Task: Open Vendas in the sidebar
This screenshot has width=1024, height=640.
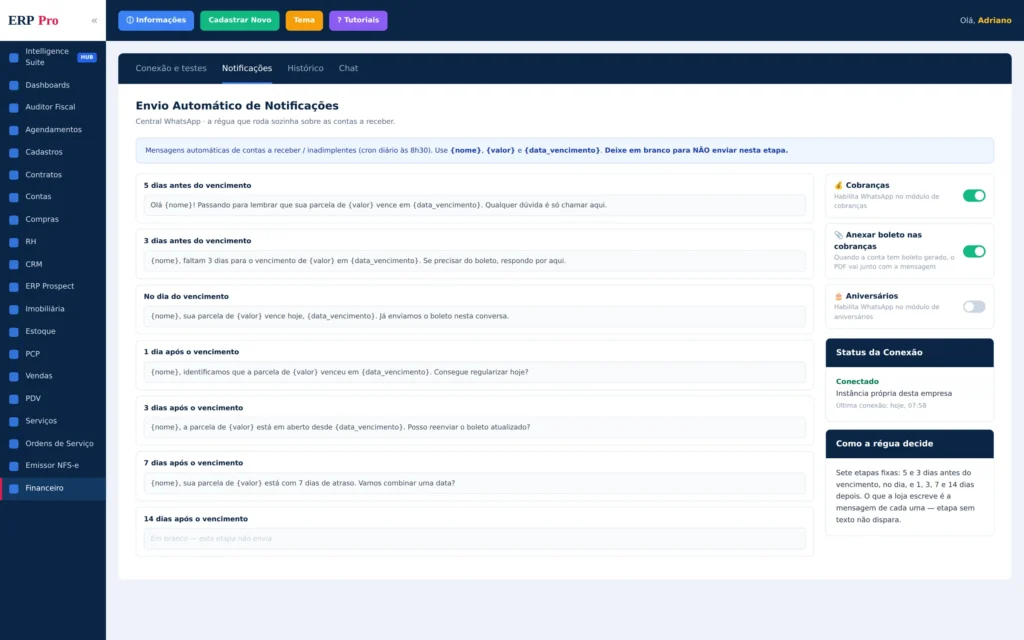Action: click(53, 376)
